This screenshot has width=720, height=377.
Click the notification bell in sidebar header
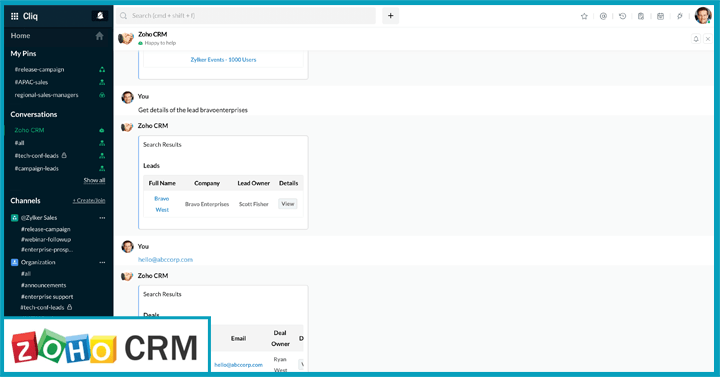coord(100,16)
